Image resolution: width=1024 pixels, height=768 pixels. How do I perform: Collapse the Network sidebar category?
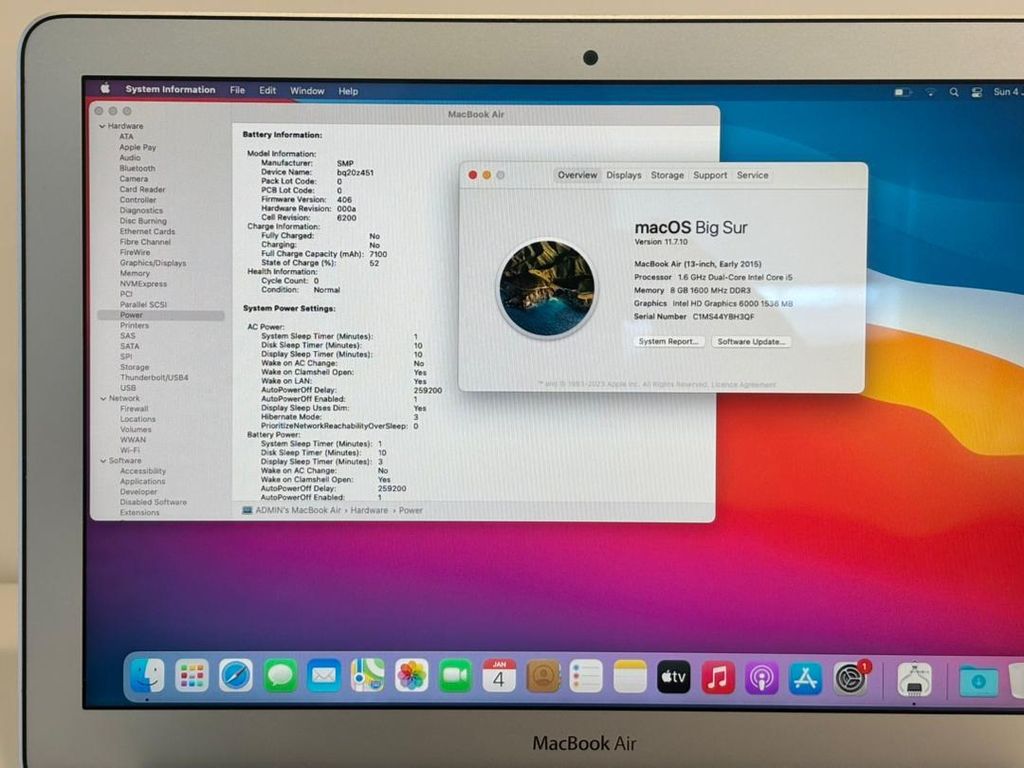(x=102, y=398)
